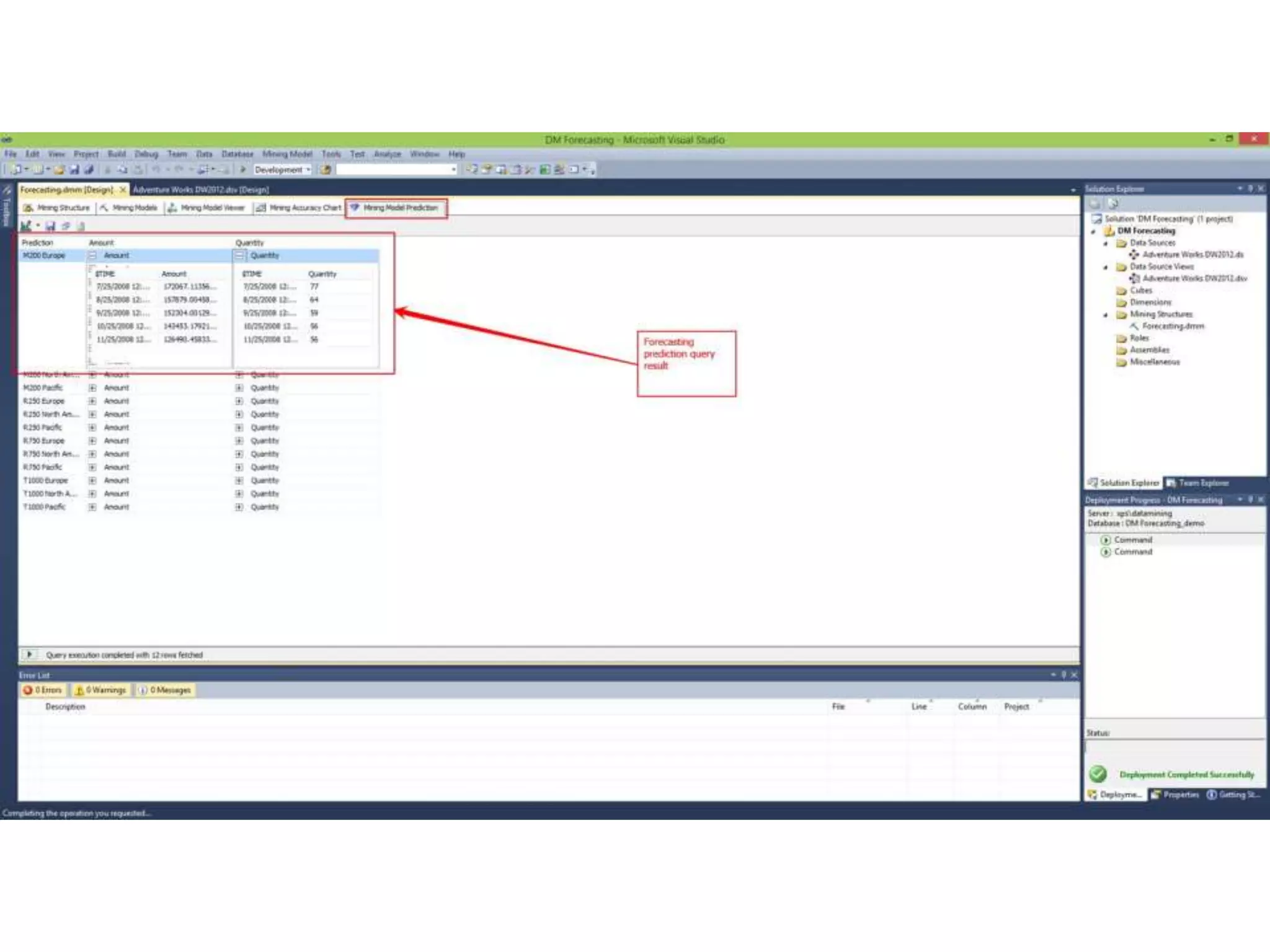Click the save query result icon

pos(50,226)
